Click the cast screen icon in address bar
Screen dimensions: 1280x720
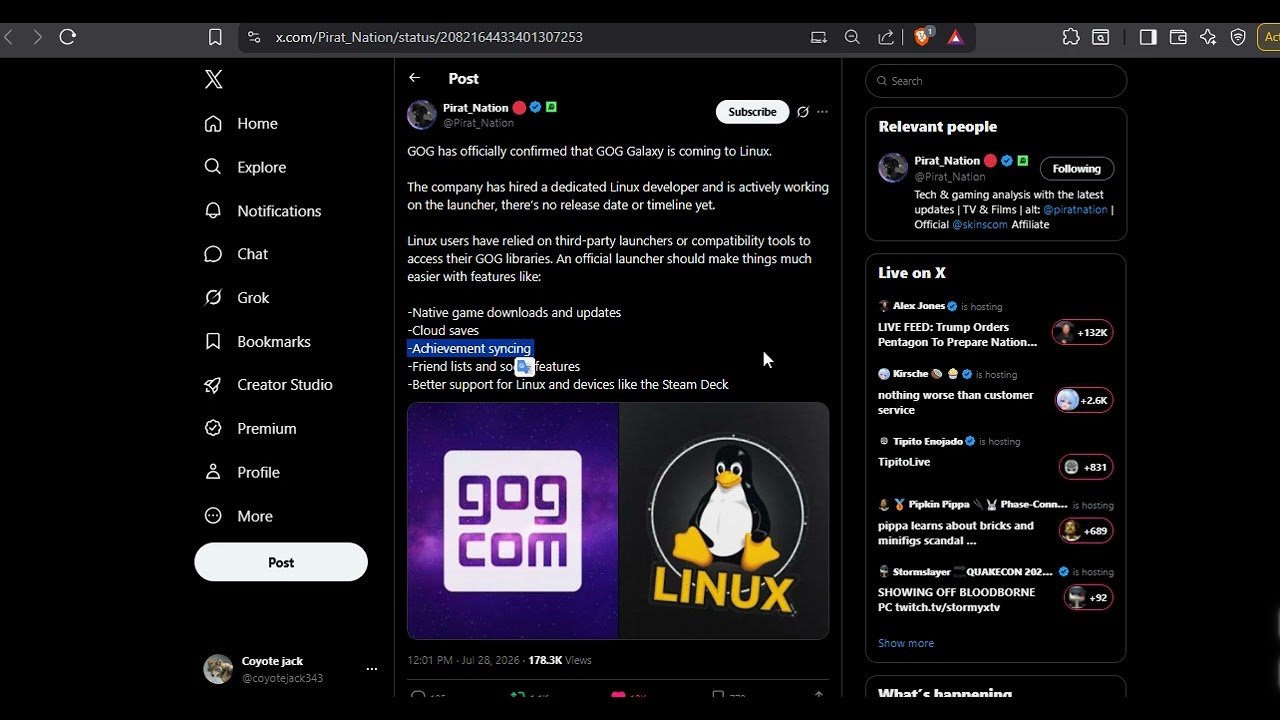819,37
